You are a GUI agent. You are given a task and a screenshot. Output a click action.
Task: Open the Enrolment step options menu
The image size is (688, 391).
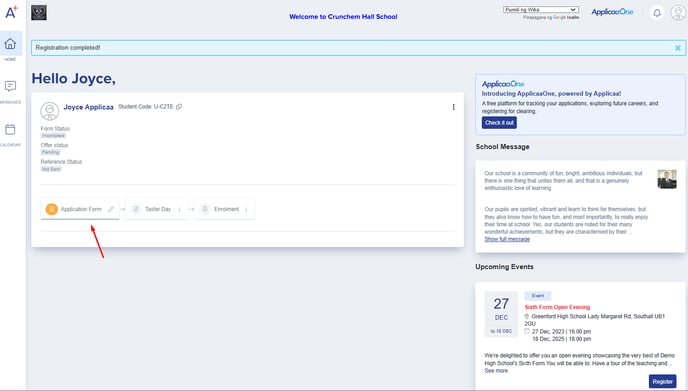coord(246,209)
